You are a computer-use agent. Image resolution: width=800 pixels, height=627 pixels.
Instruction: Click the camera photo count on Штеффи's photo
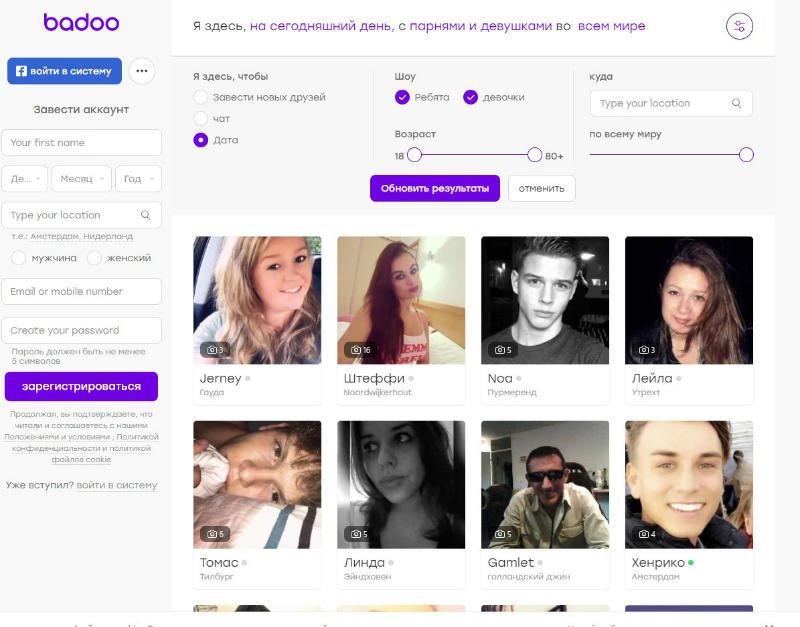[360, 350]
